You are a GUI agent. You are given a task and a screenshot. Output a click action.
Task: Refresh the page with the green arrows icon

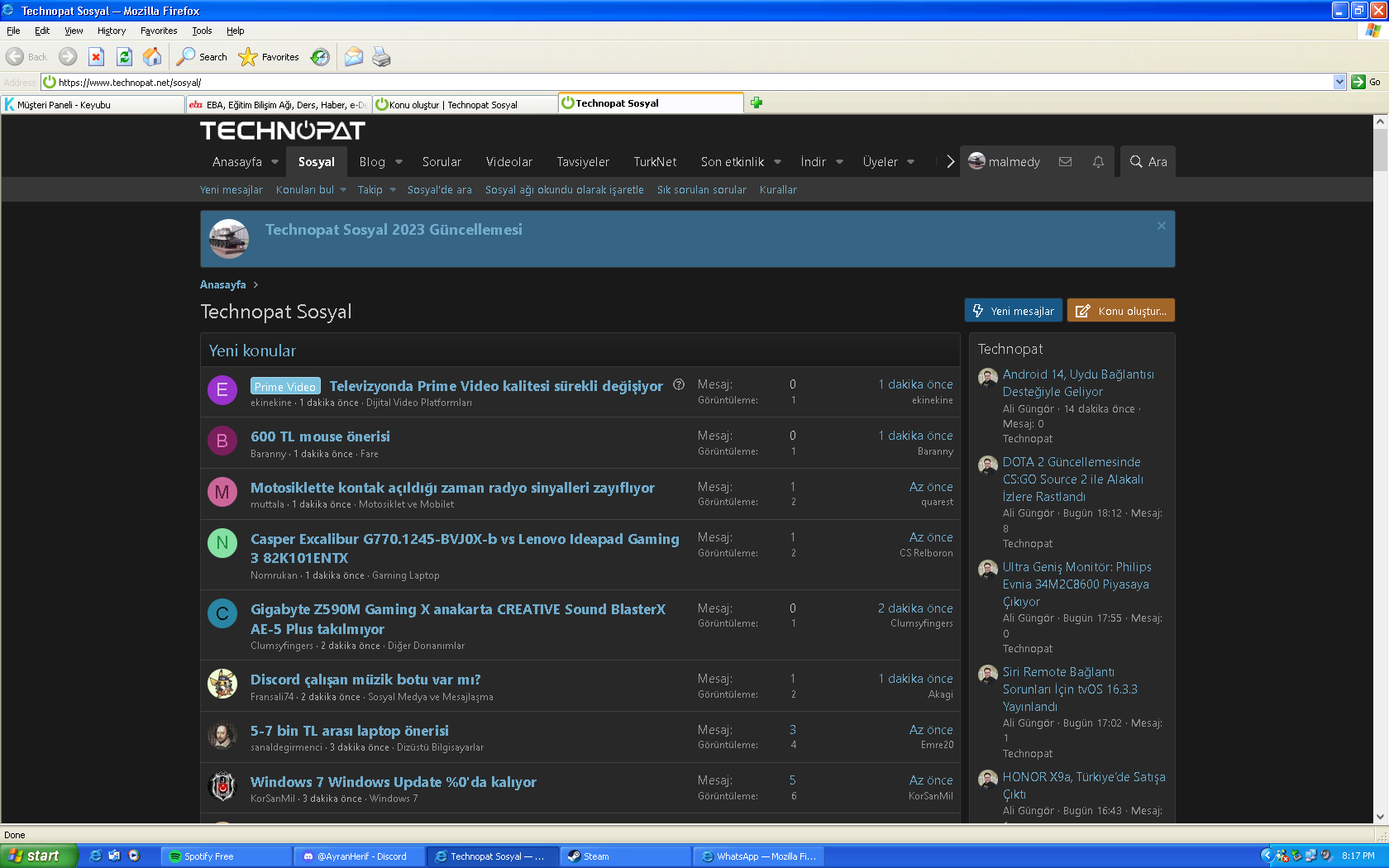[124, 57]
